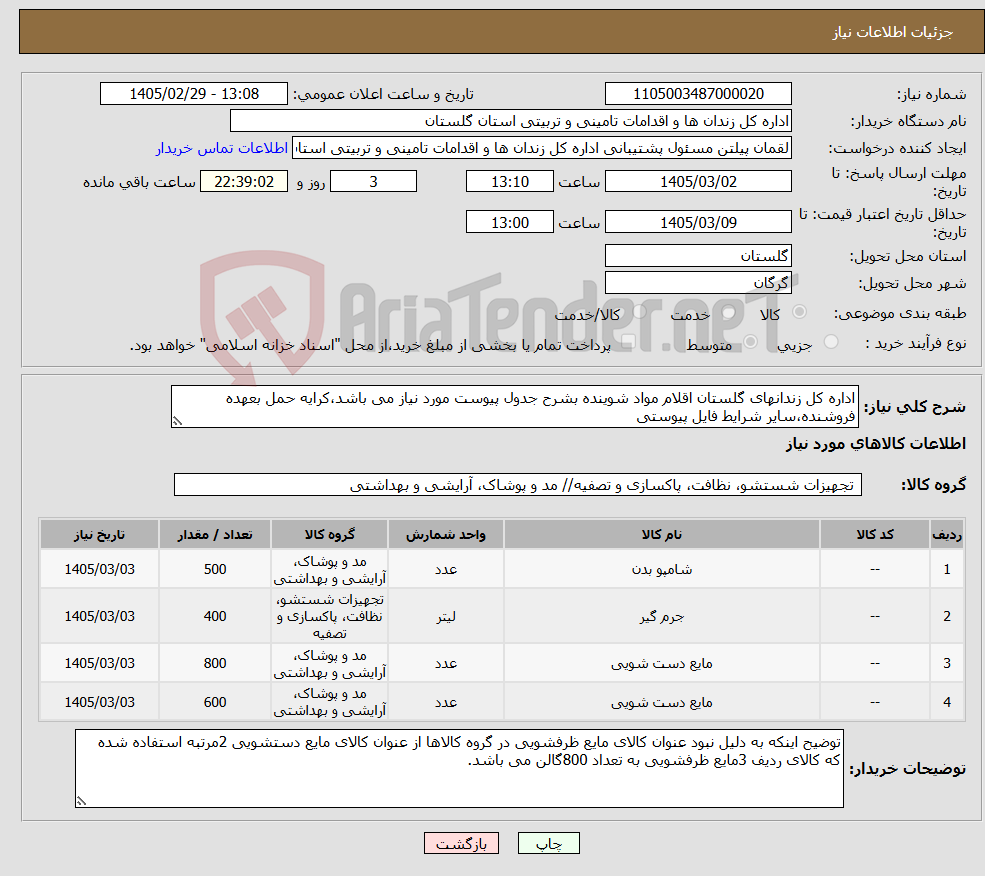Select the متوسط purchase type radio
The width and height of the screenshot is (985, 876).
click(750, 342)
